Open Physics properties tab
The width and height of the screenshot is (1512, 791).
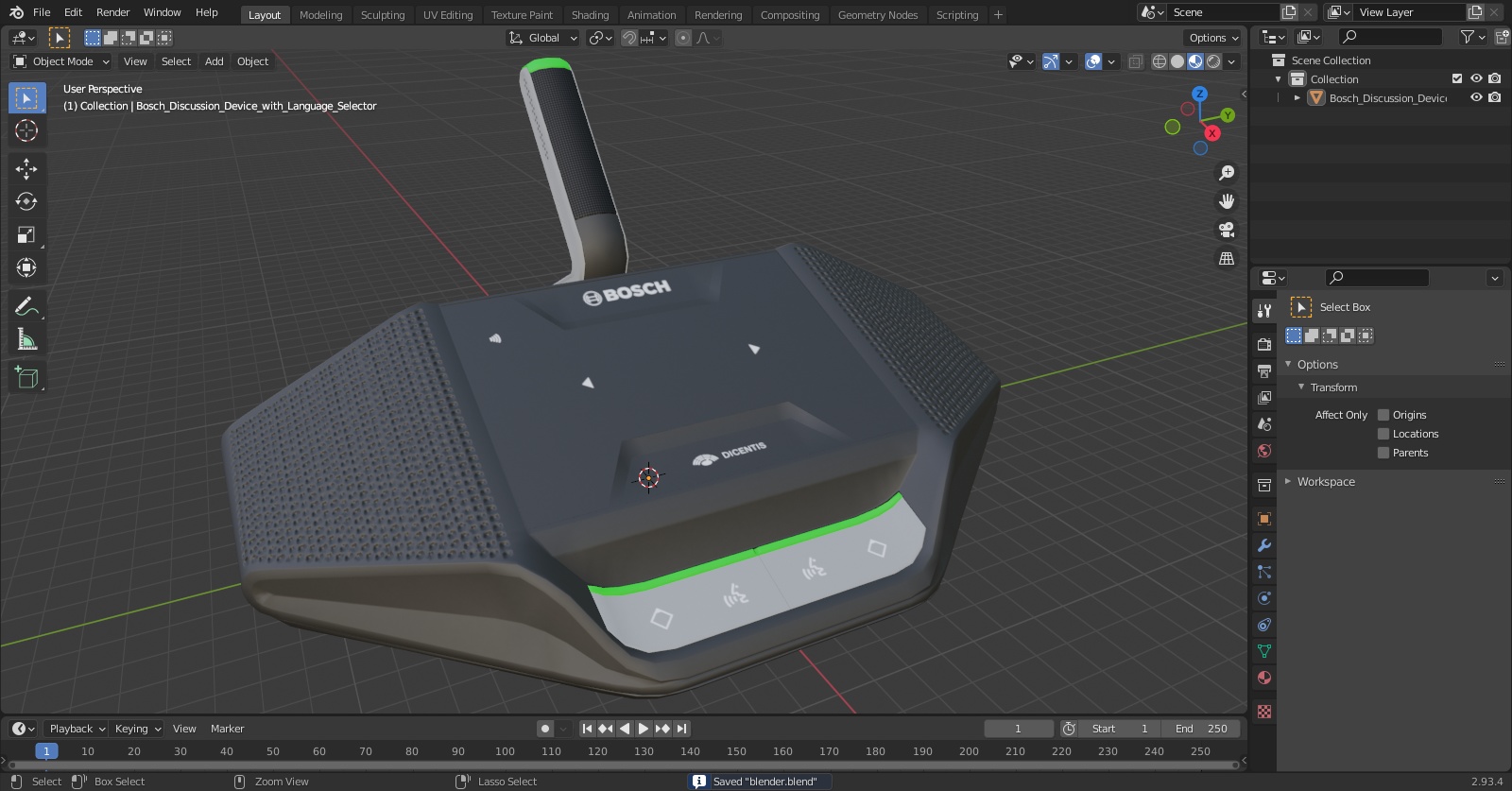1264,598
